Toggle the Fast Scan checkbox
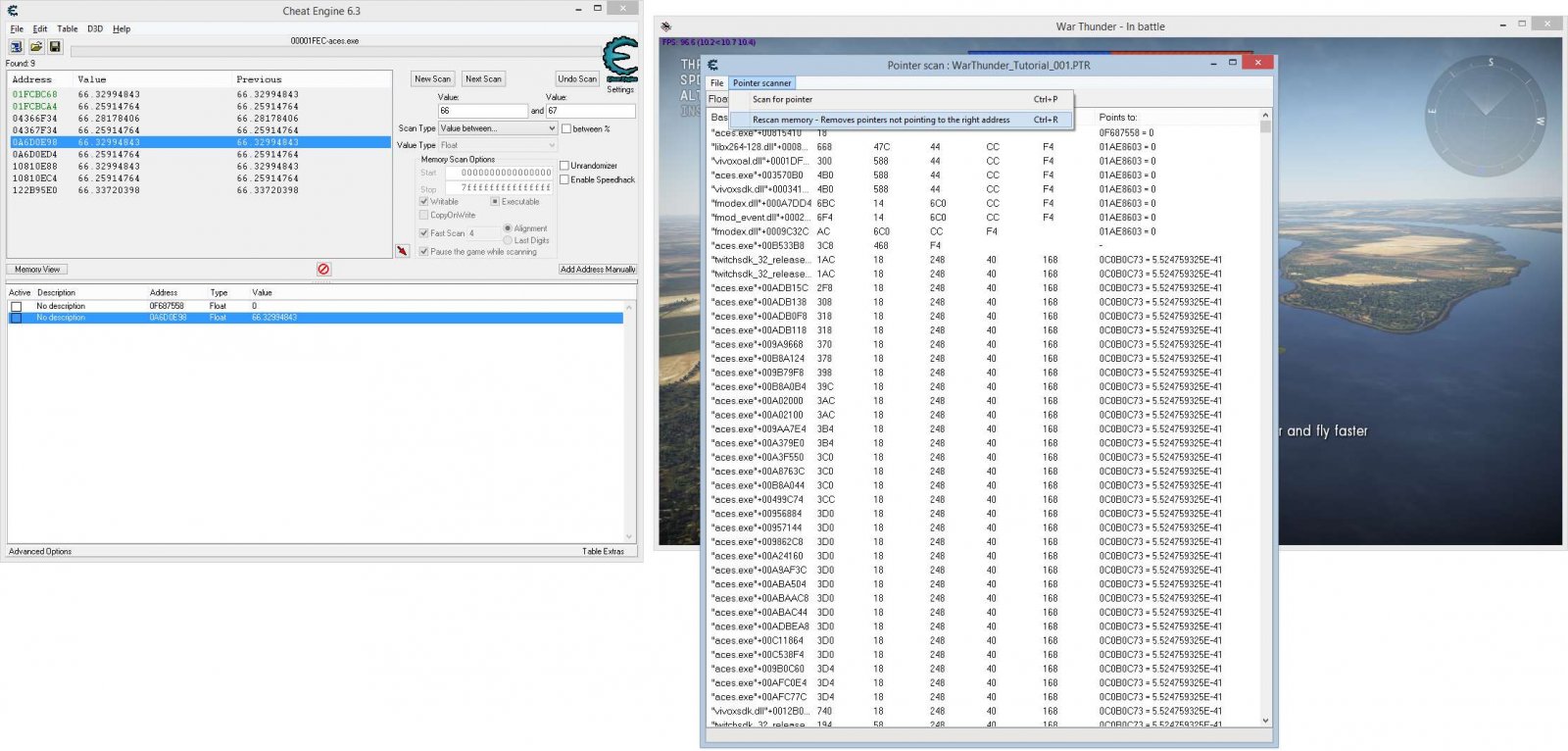The height and width of the screenshot is (751, 1568). click(x=423, y=233)
